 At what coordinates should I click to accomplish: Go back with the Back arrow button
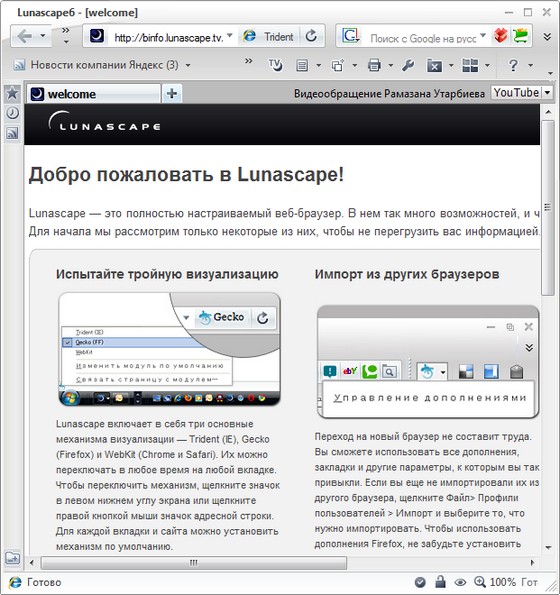pyautogui.click(x=25, y=36)
